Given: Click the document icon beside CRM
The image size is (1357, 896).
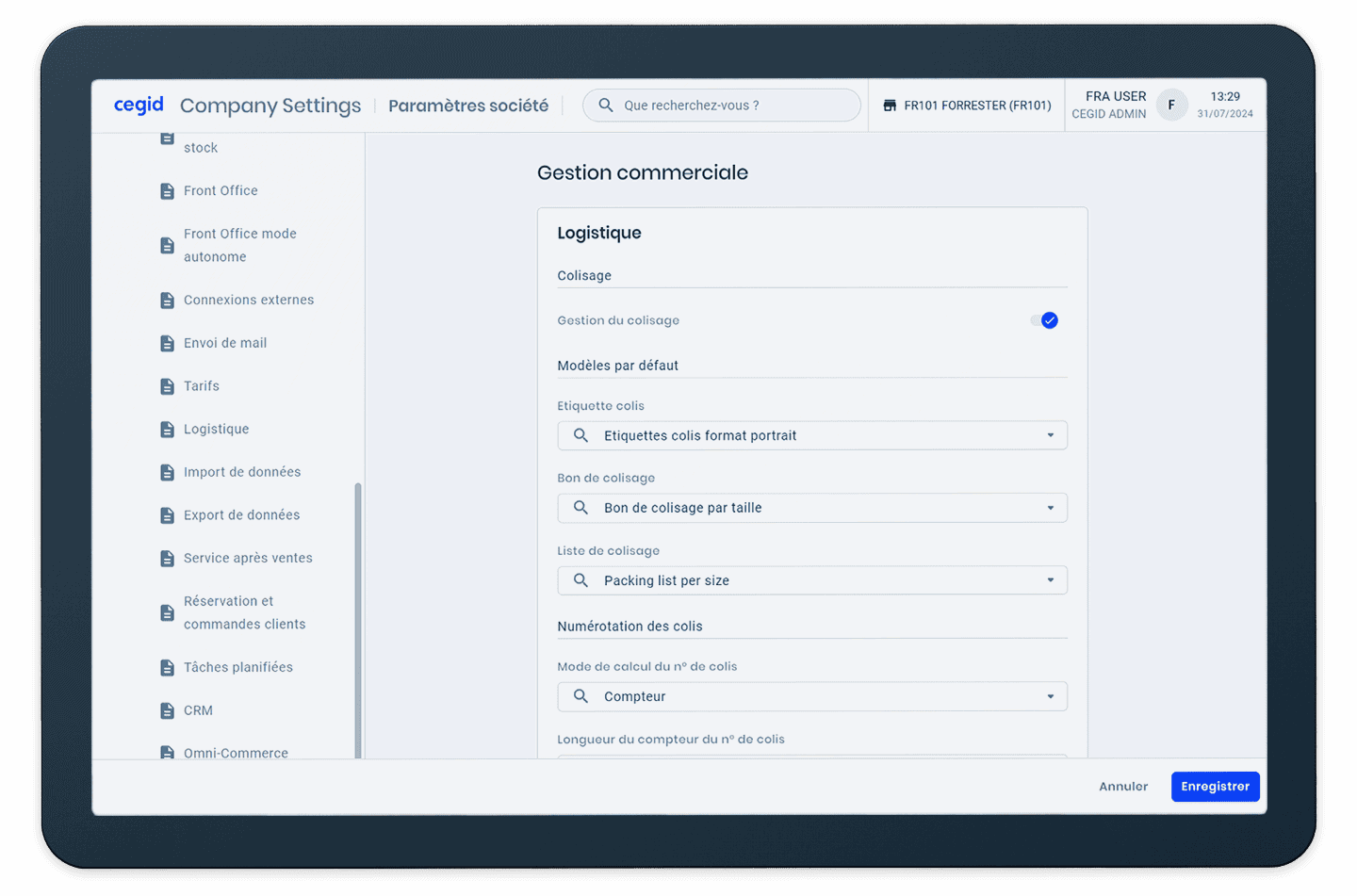Looking at the screenshot, I should (168, 710).
